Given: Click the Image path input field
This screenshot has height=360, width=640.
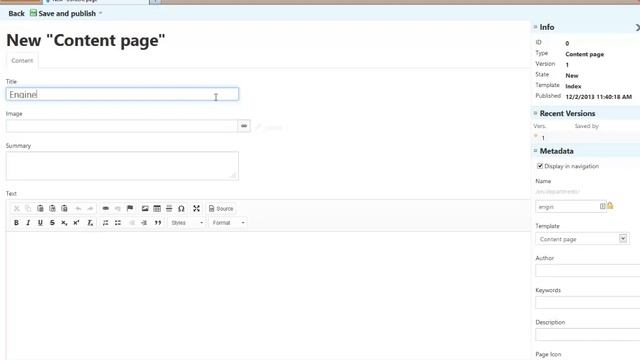Looking at the screenshot, I should coord(122,126).
